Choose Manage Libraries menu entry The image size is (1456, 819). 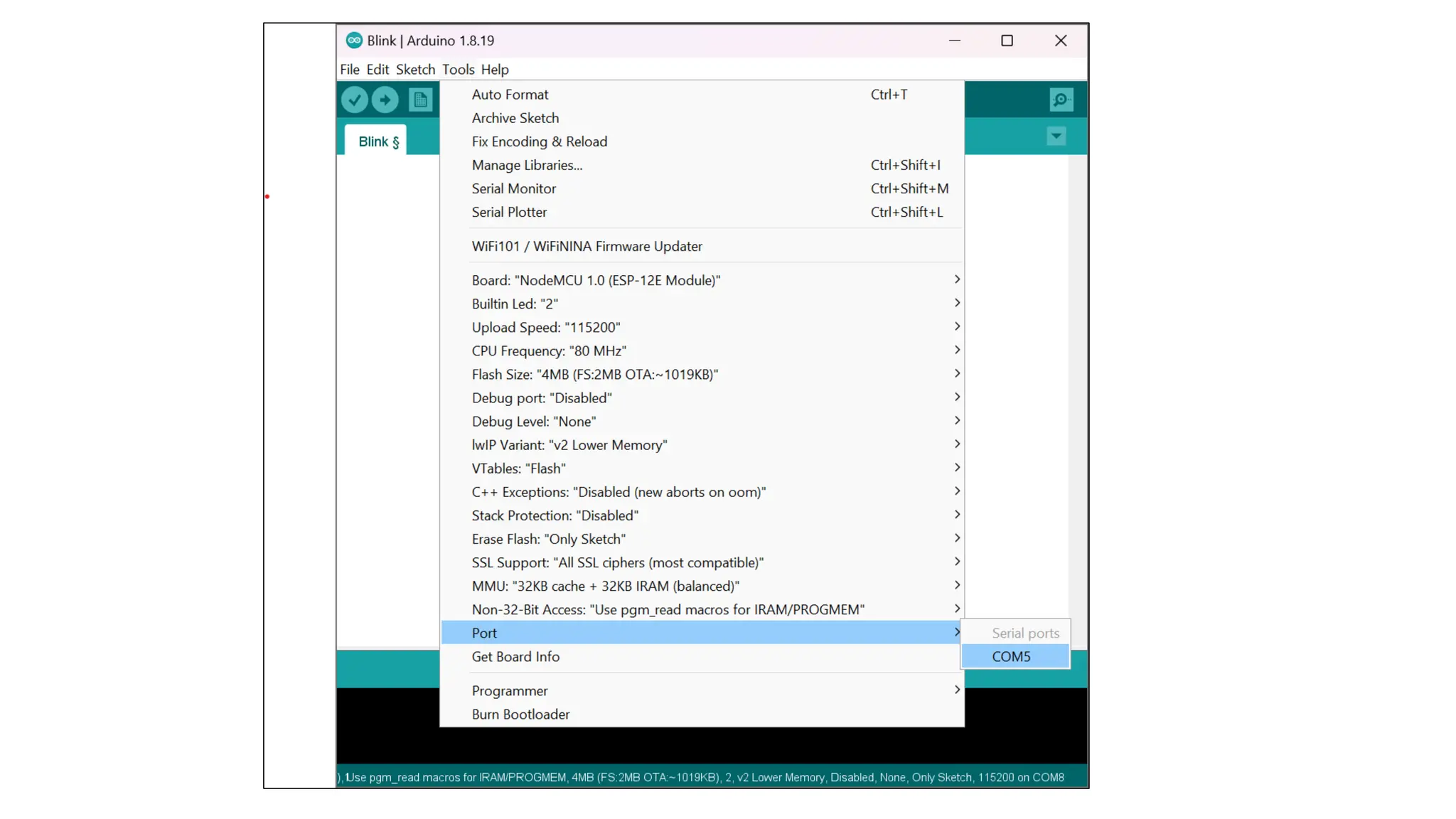click(x=527, y=165)
